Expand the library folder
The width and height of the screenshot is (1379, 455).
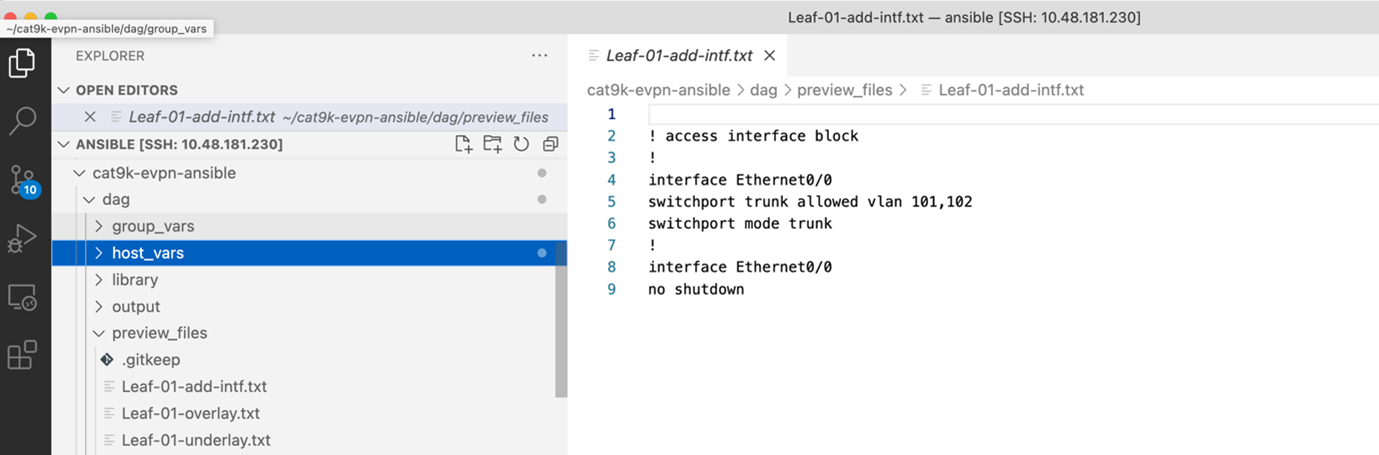[x=99, y=280]
